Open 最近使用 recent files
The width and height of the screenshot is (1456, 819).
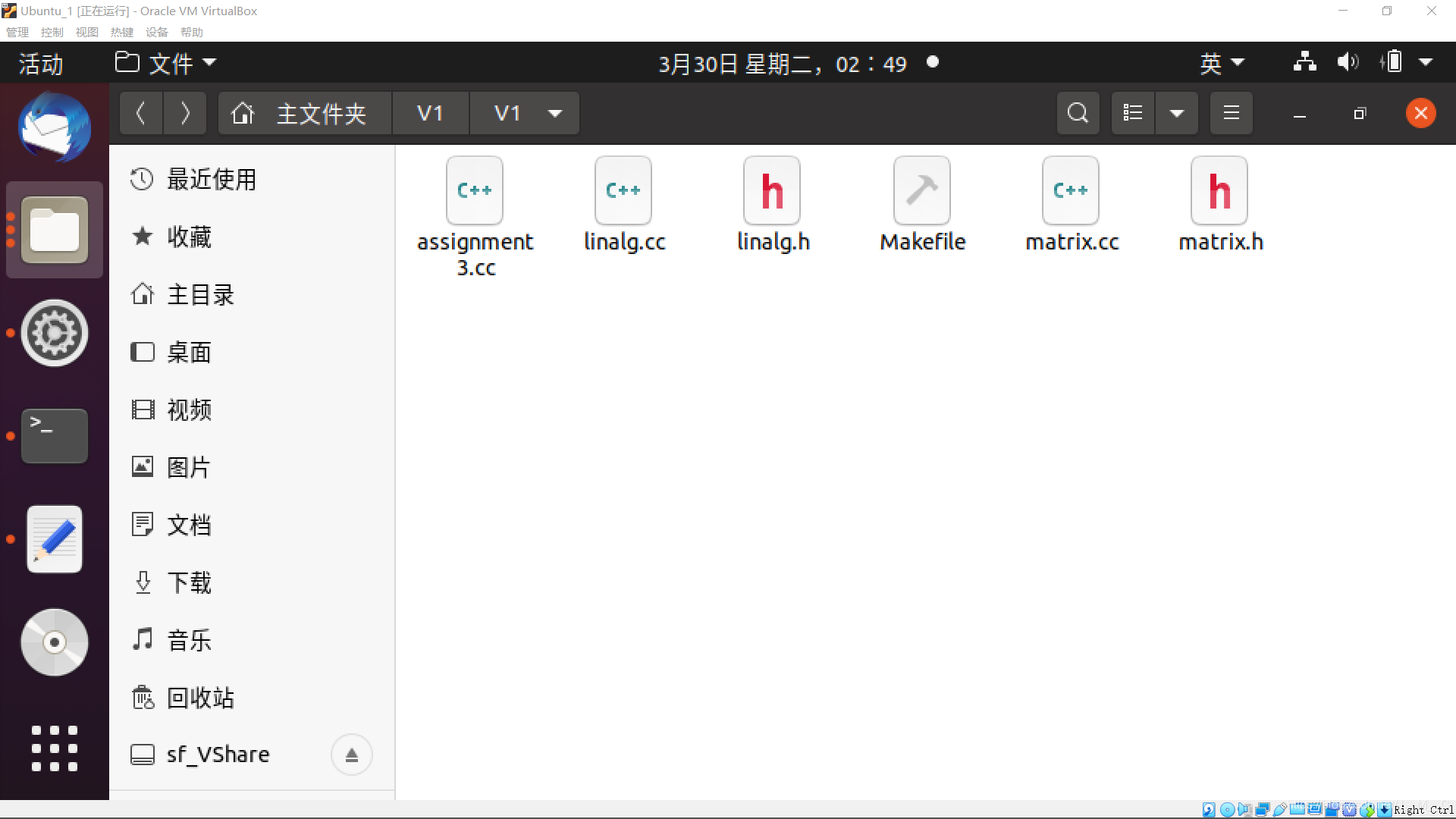tap(252, 180)
